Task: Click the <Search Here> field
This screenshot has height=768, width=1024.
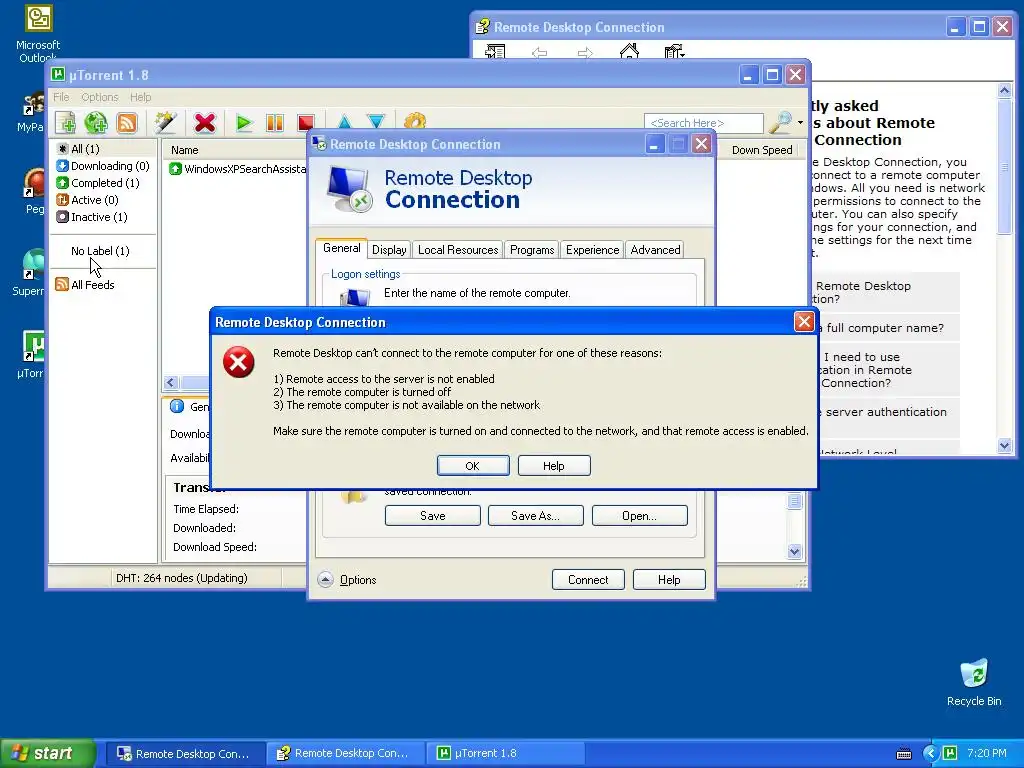Action: click(x=703, y=123)
